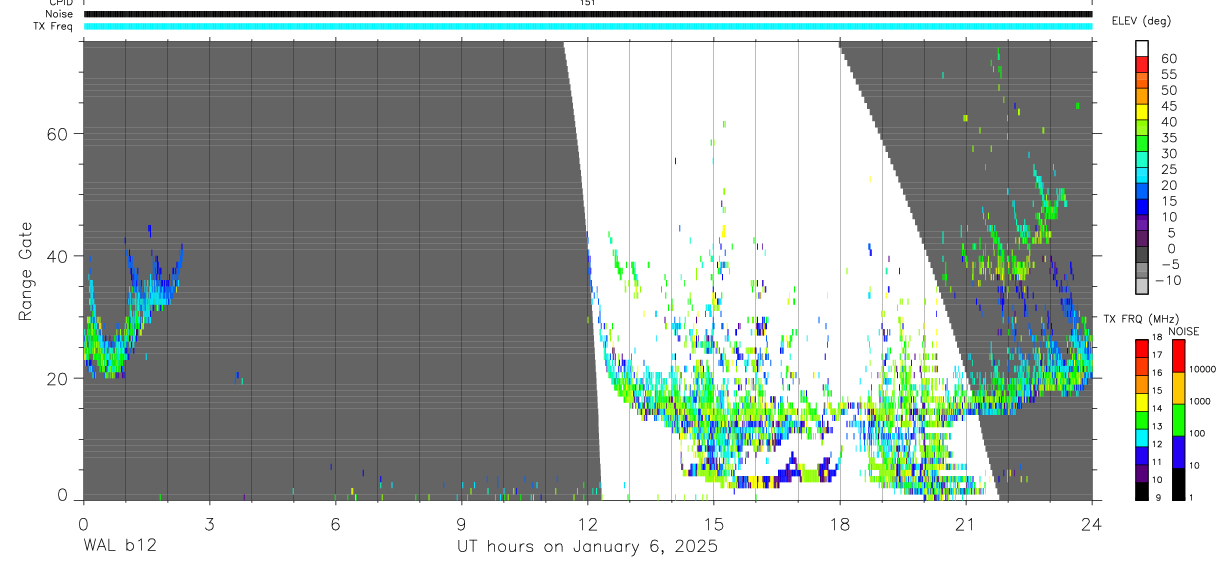
Task: Click the black bottom segment of TX FRQ legend
Action: [1142, 492]
